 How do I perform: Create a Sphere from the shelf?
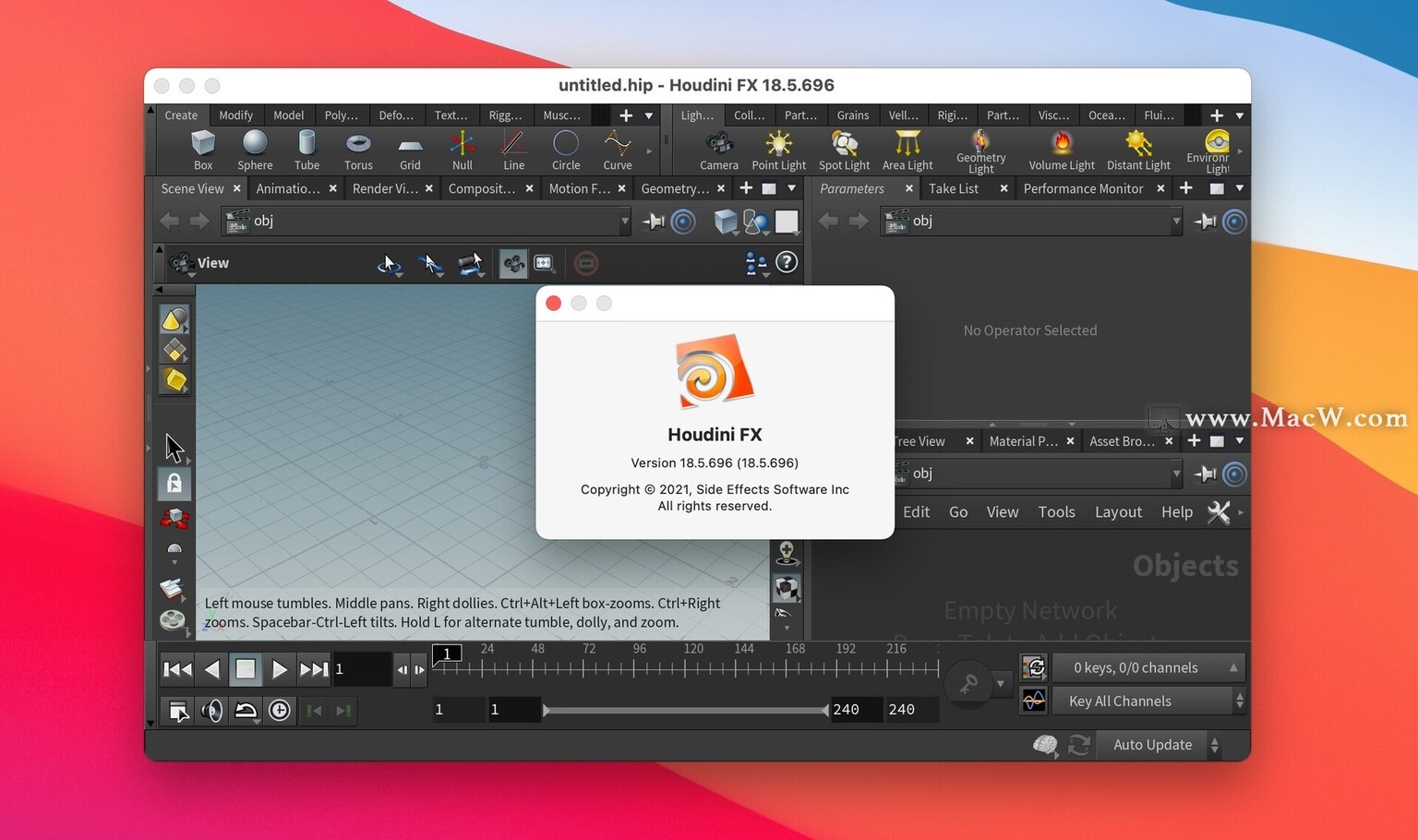255,150
